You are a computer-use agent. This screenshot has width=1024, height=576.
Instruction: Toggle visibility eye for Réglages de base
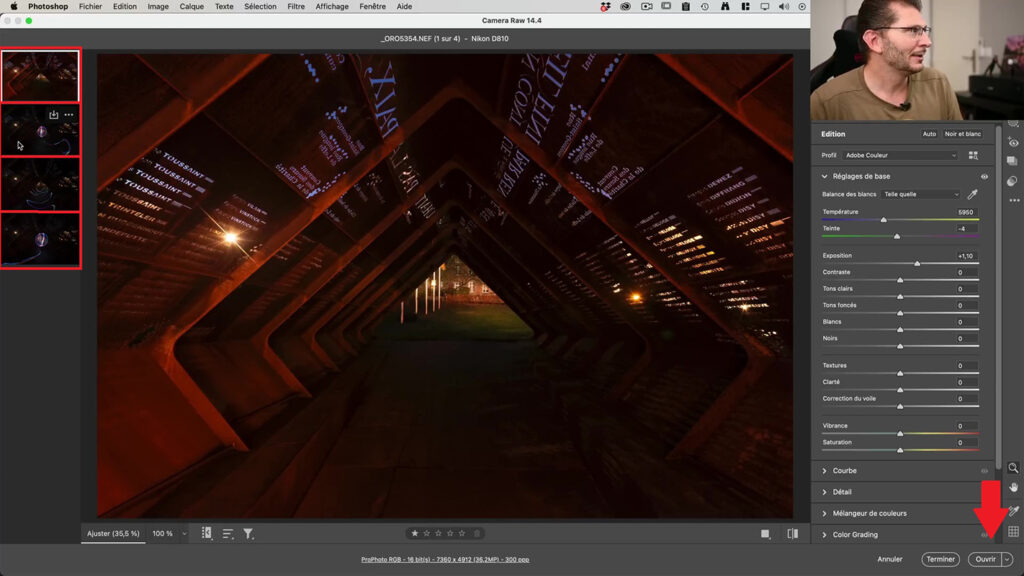click(x=985, y=176)
